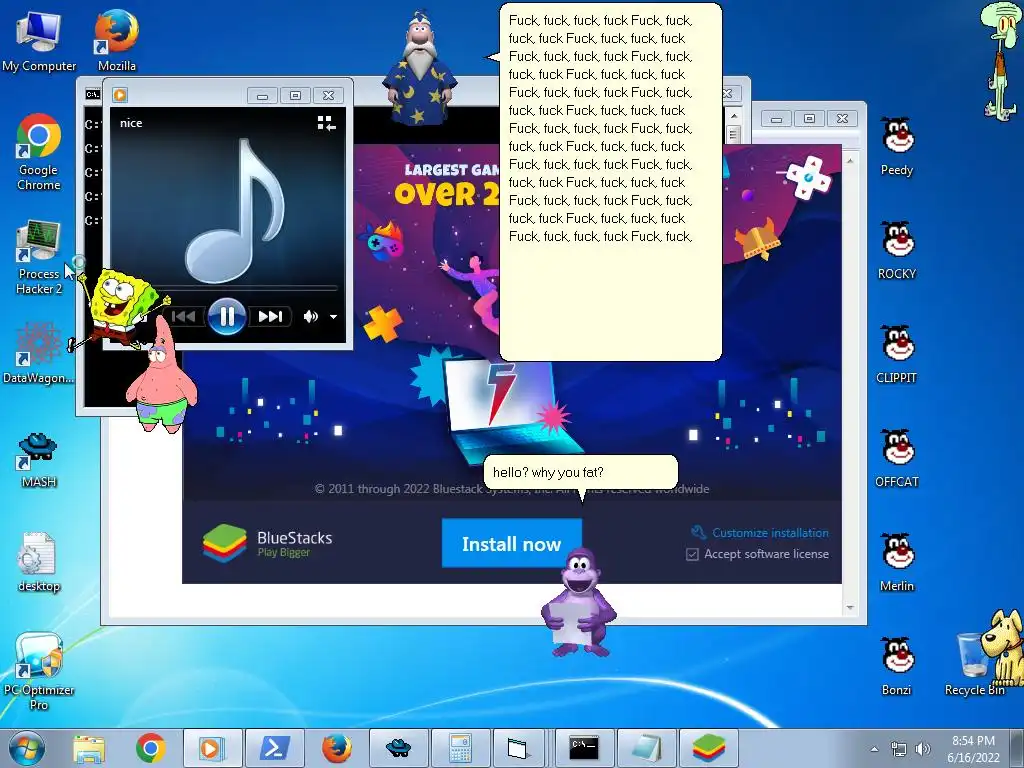This screenshot has width=1024, height=768.
Task: Skip to the next track in media player
Action: pos(270,317)
